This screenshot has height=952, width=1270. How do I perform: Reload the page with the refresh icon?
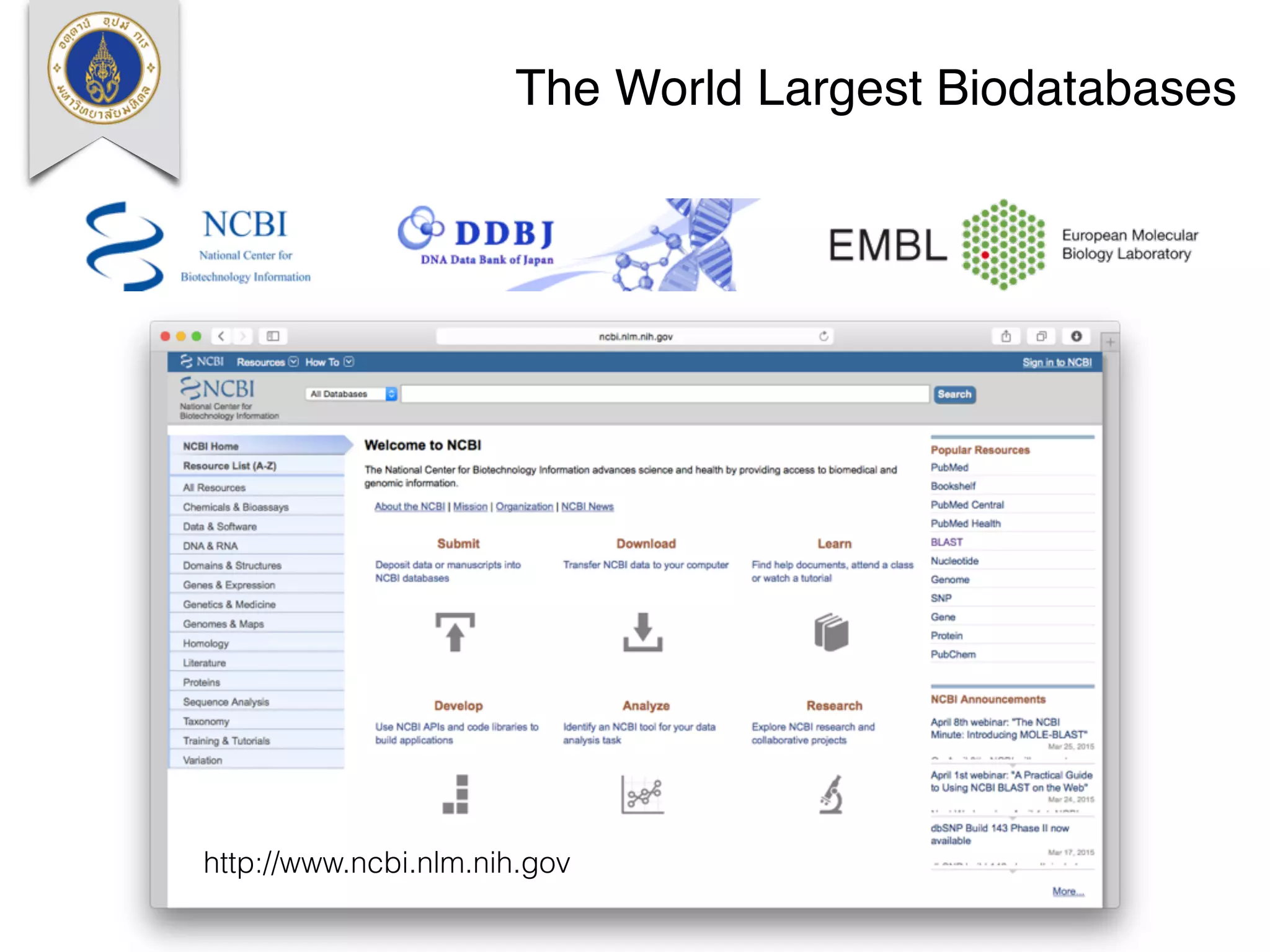824,336
